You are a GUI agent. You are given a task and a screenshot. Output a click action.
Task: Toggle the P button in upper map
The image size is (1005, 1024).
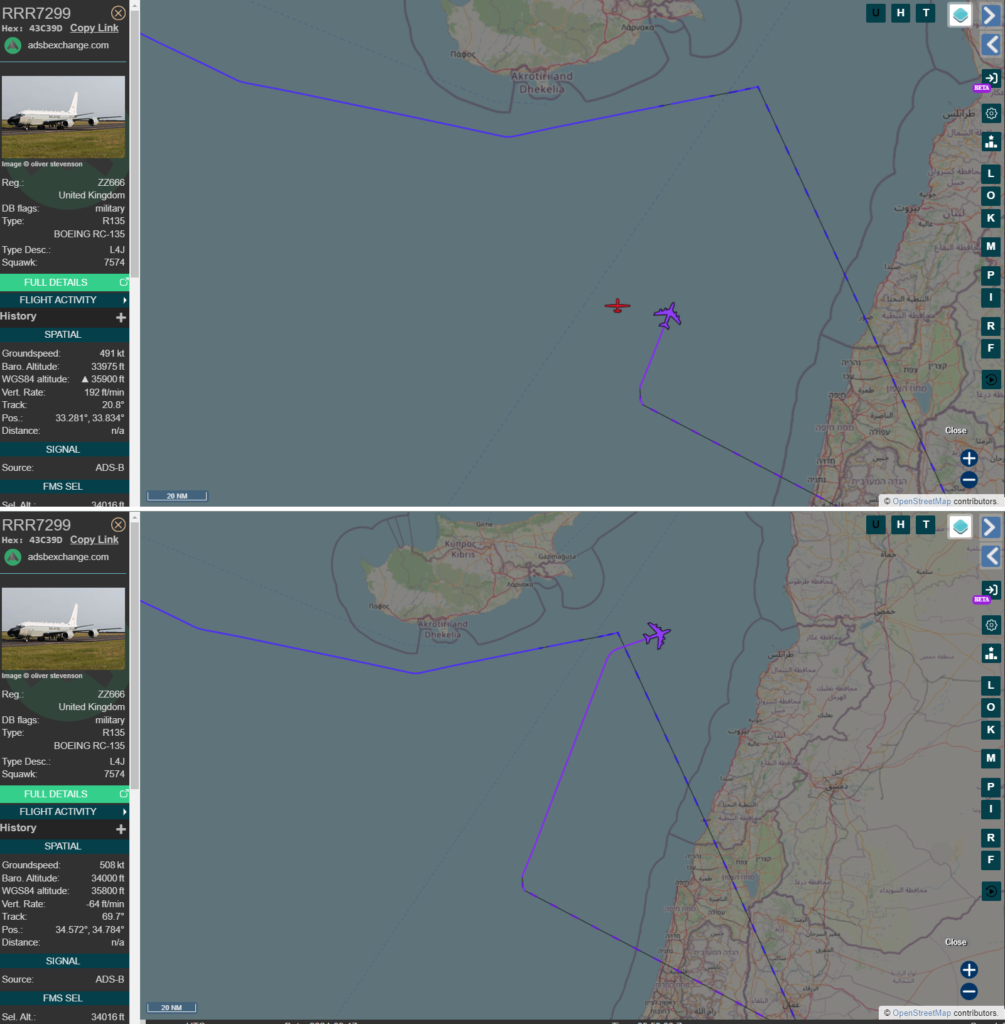click(991, 276)
